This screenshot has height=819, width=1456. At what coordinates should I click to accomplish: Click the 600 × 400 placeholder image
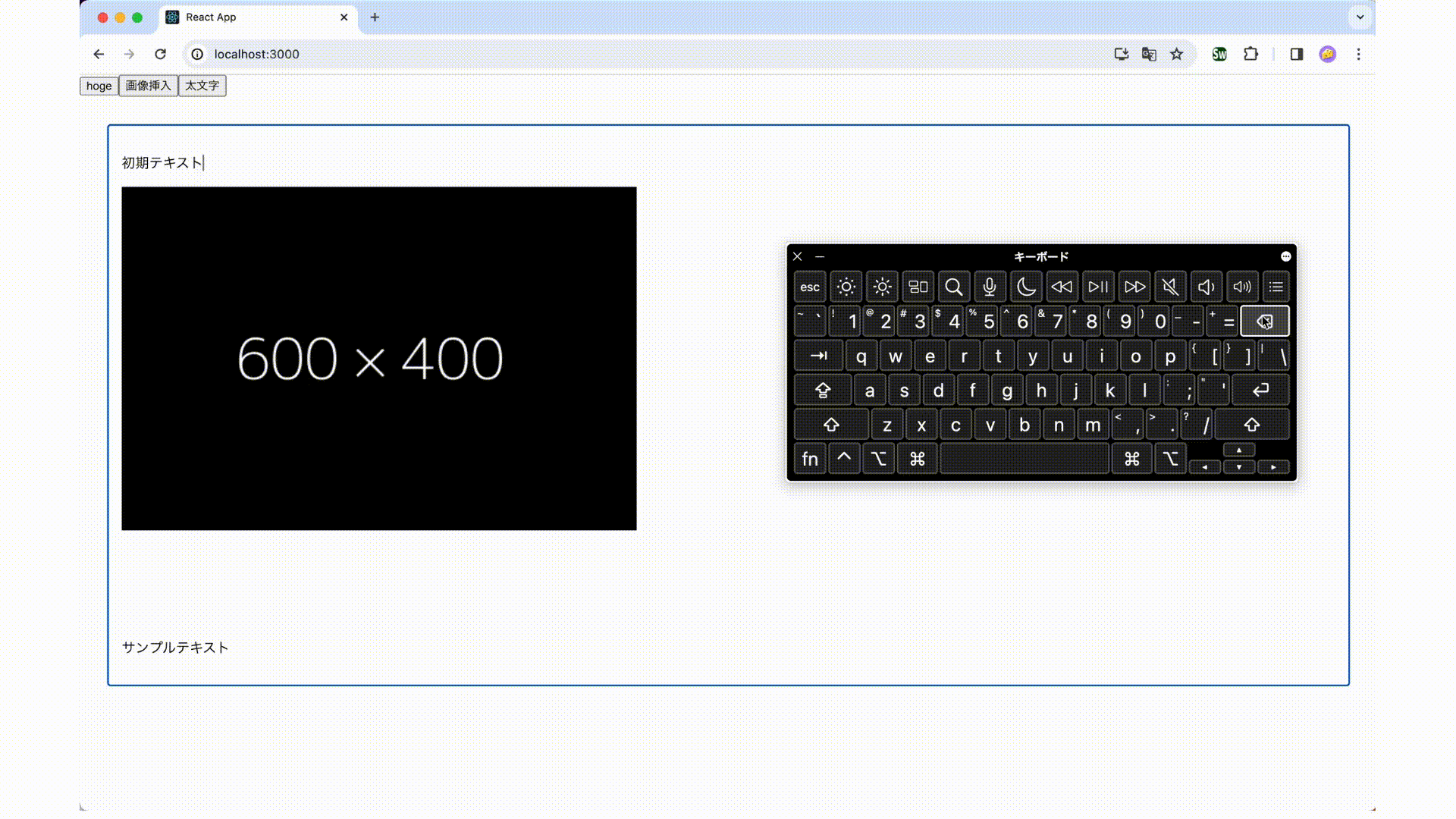379,358
